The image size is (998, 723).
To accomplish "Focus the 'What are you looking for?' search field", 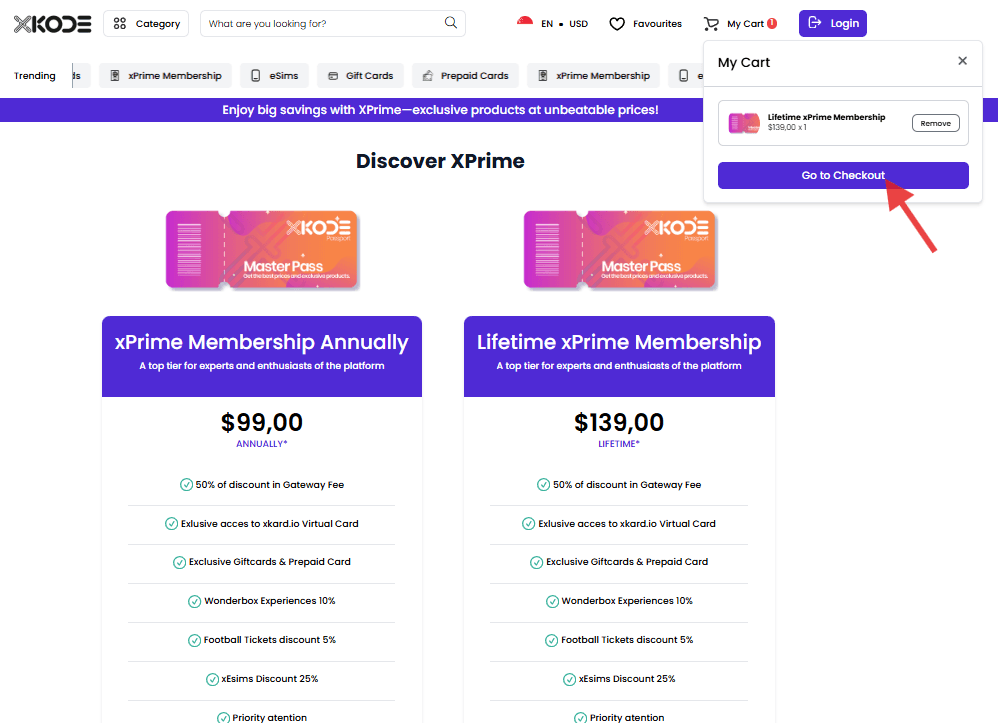I will [325, 24].
